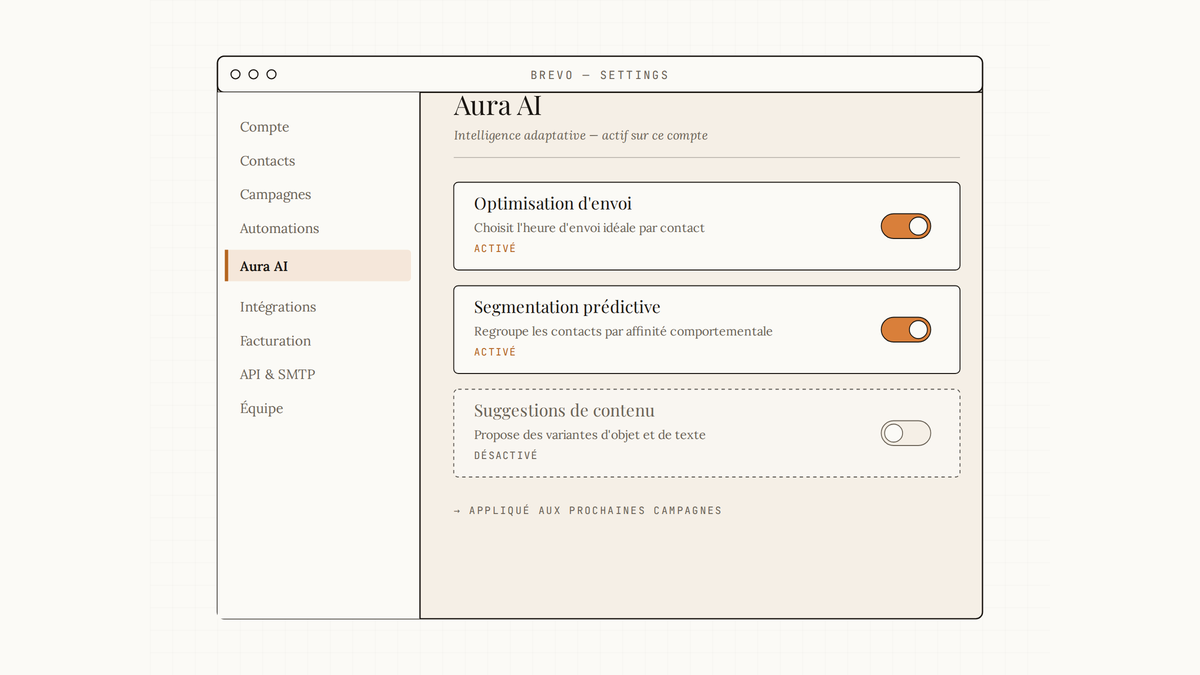Click the middle window control circle

254,75
